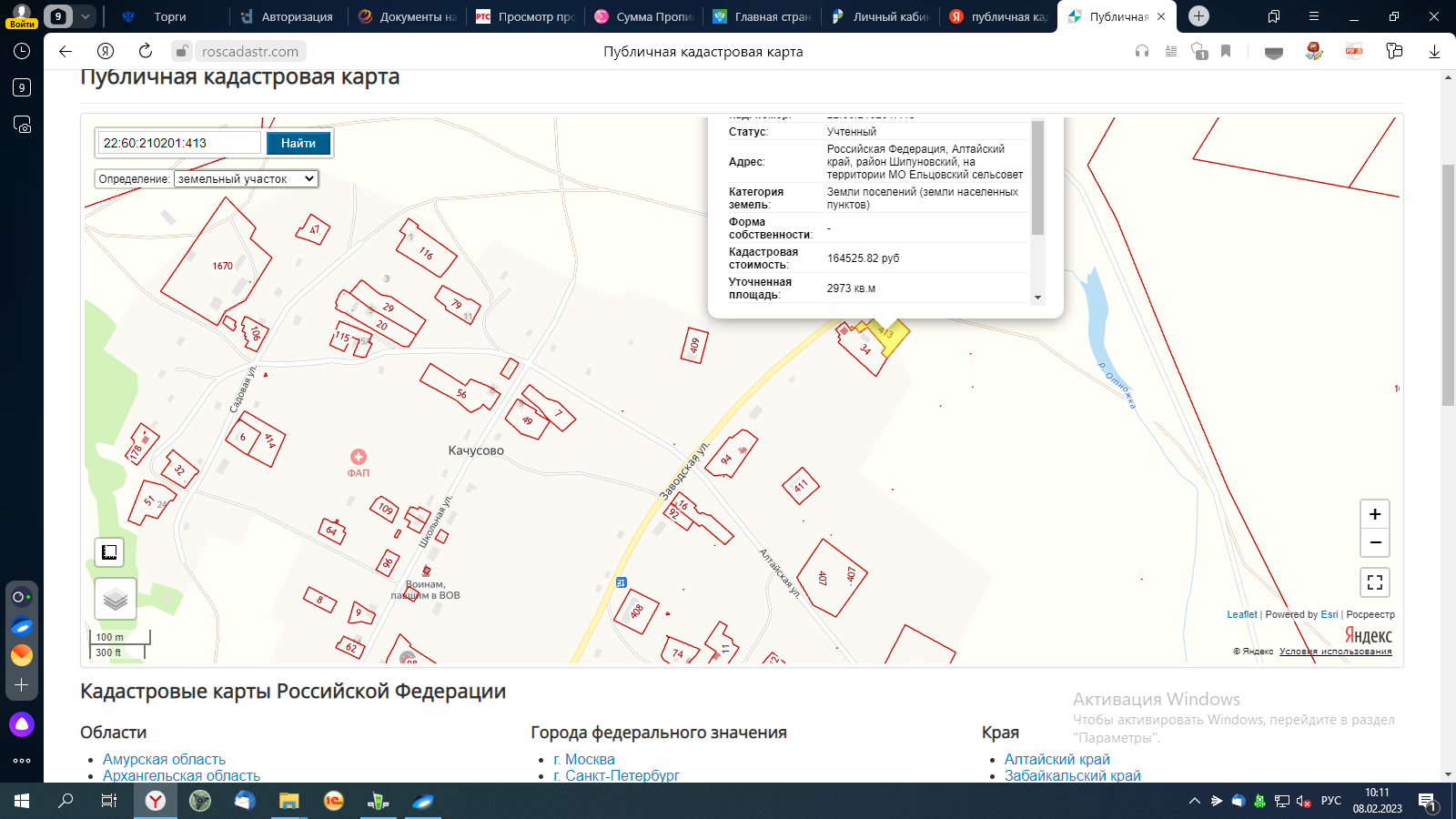Click the Yandex home button in toolbar
Screen dimensions: 1456x819
pyautogui.click(x=106, y=51)
